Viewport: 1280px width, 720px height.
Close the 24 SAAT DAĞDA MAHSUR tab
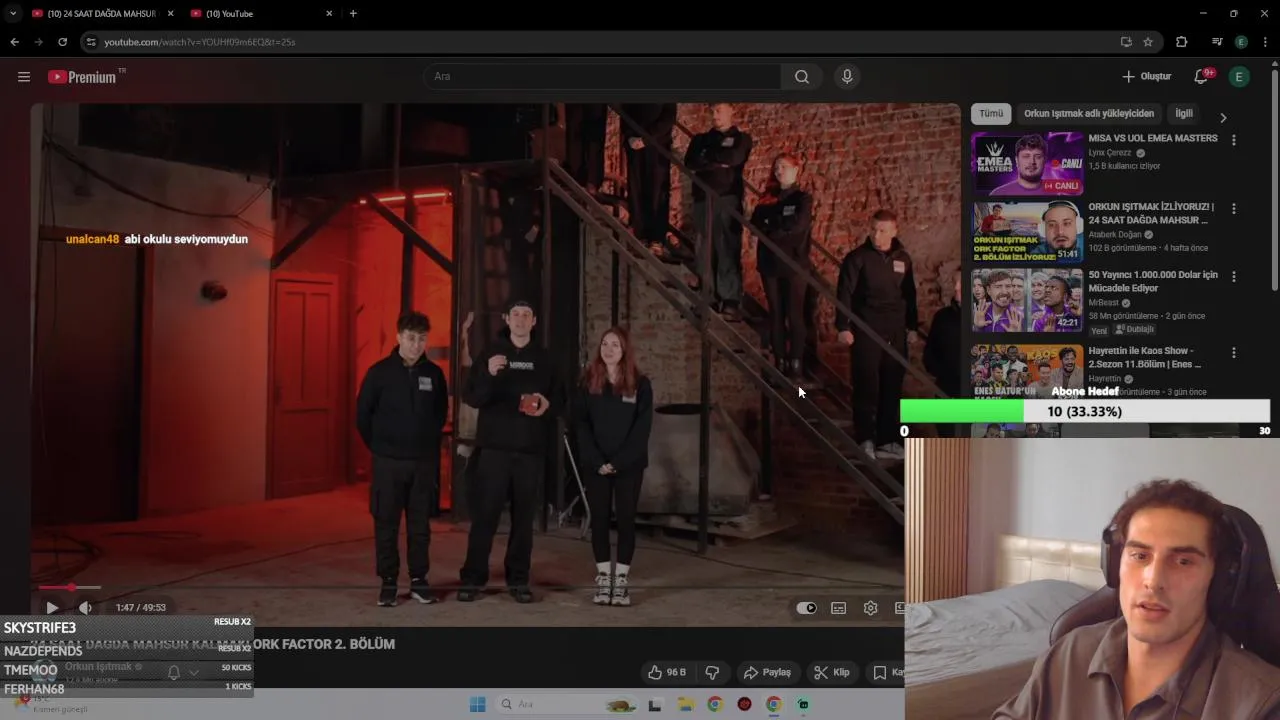[170, 14]
